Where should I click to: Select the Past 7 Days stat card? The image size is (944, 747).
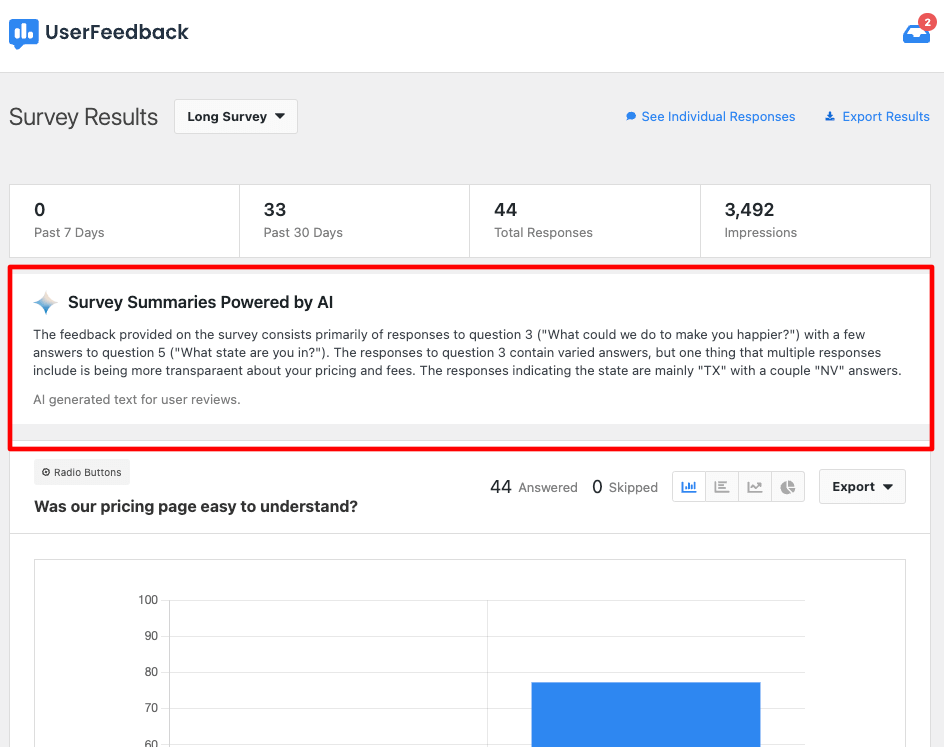tap(124, 220)
